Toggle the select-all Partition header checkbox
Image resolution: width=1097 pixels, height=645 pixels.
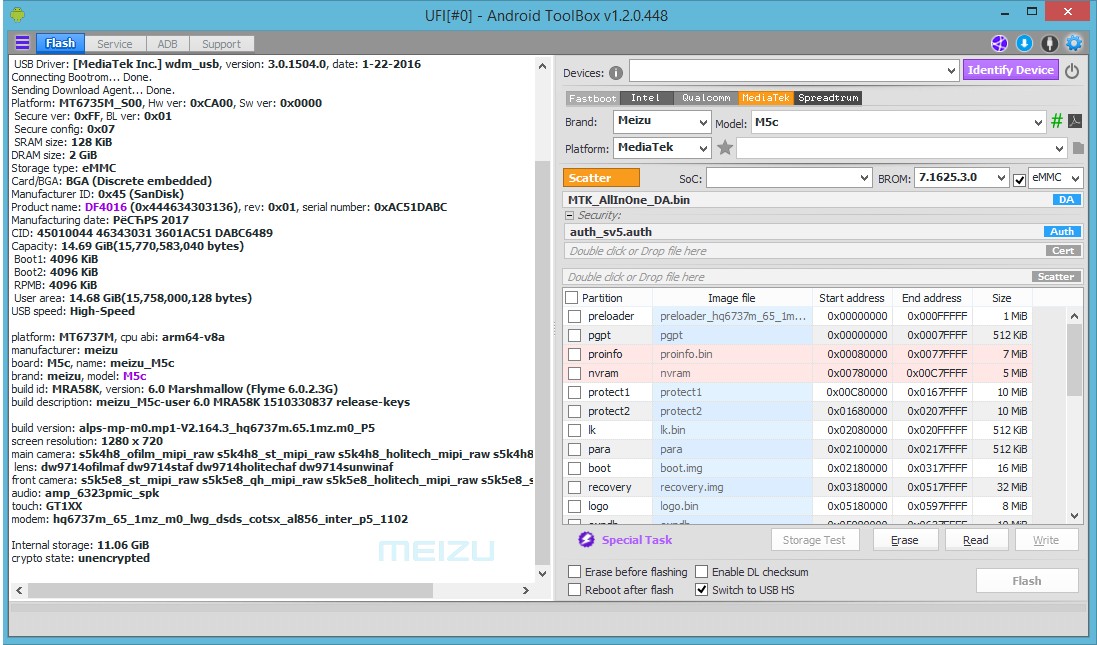click(x=572, y=297)
